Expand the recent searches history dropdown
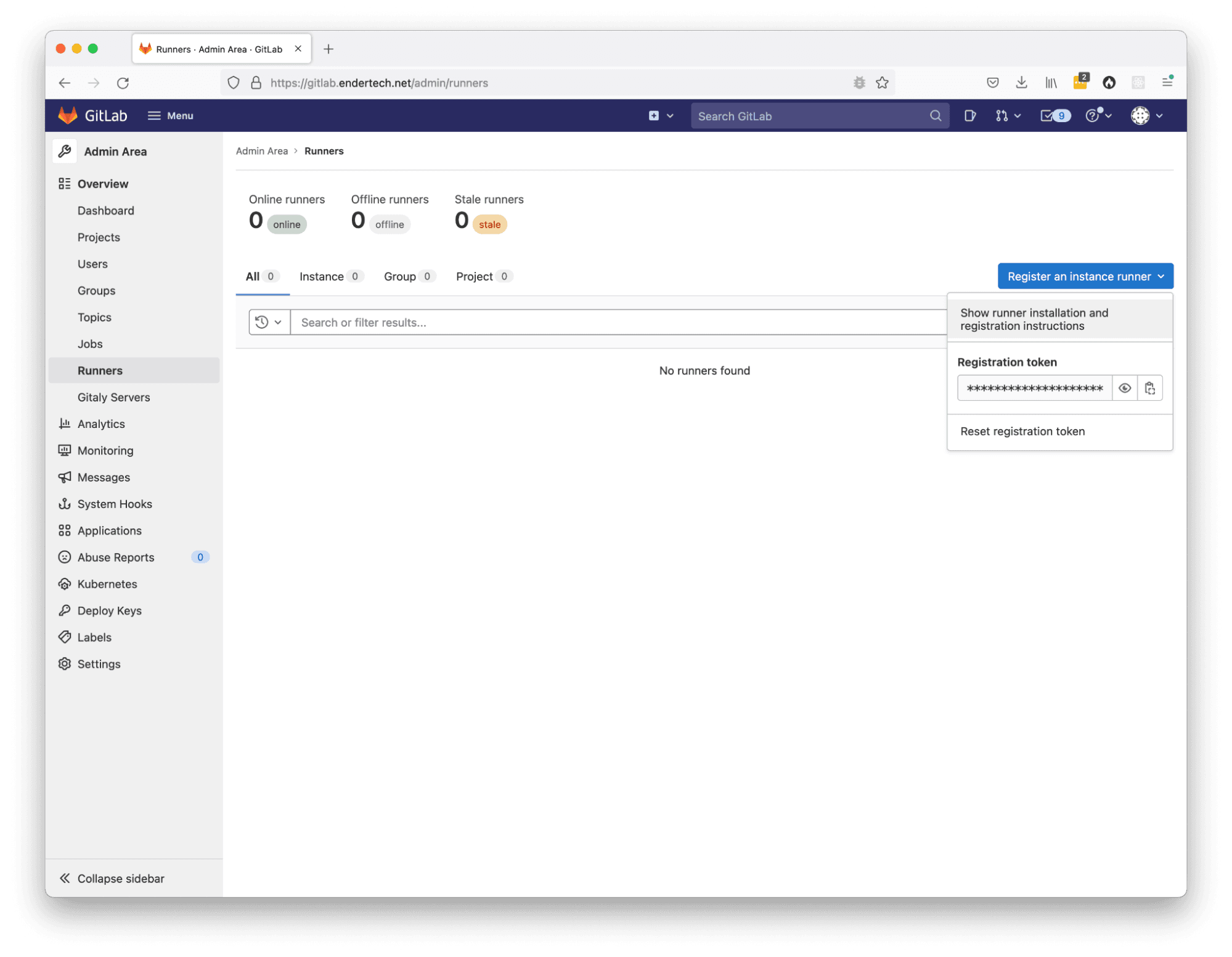 point(269,322)
